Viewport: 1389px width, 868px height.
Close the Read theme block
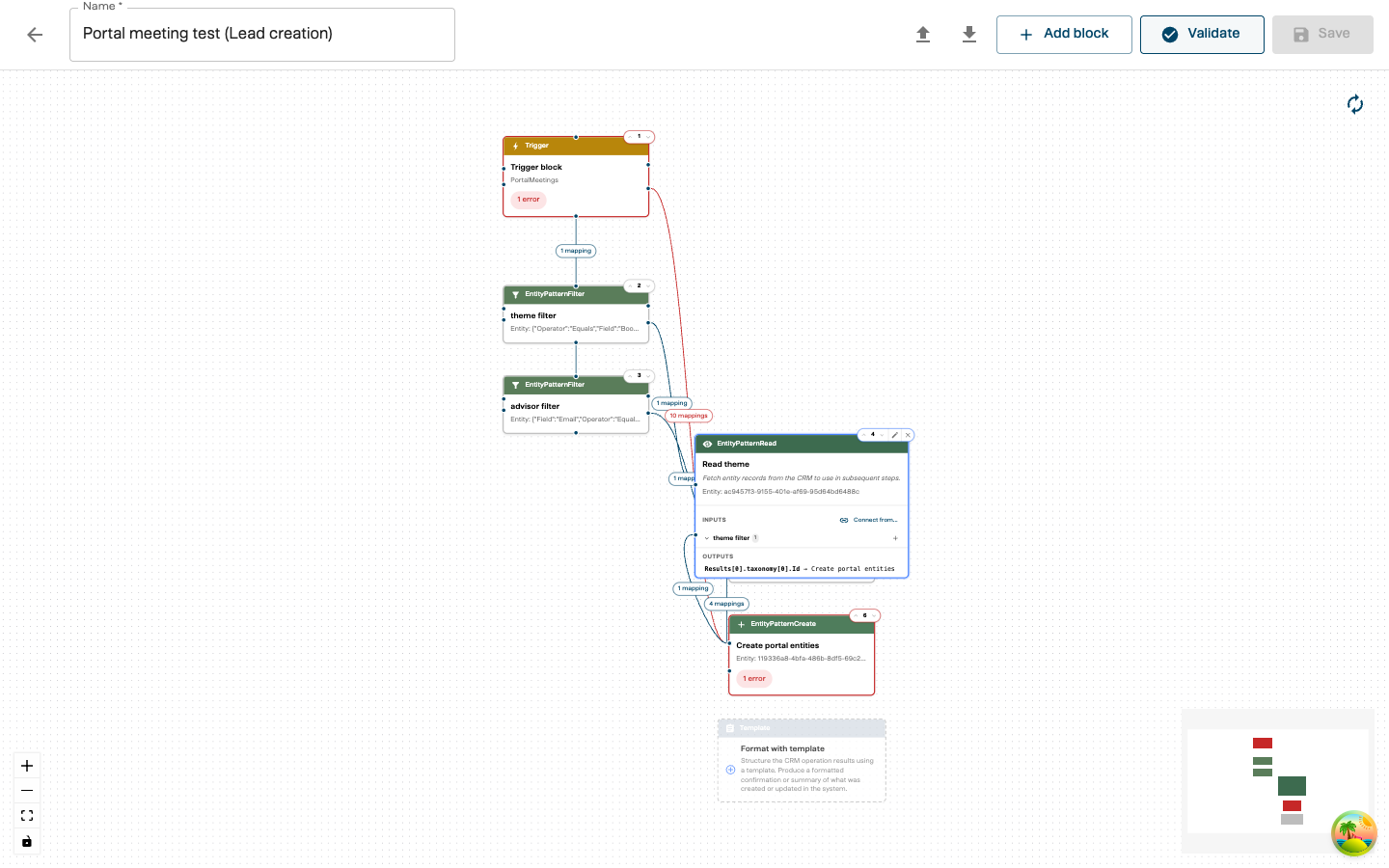908,435
